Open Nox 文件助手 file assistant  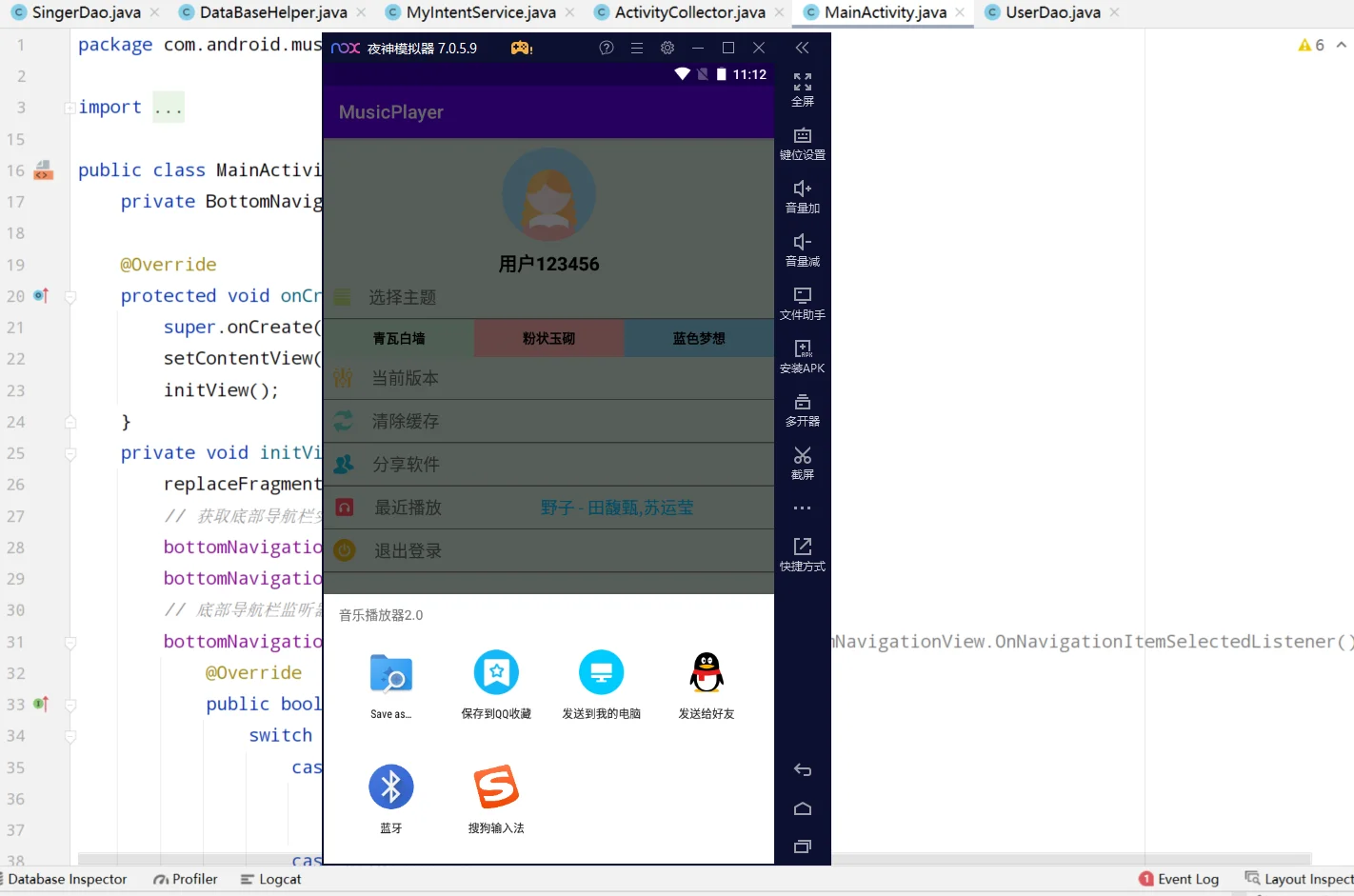(803, 303)
